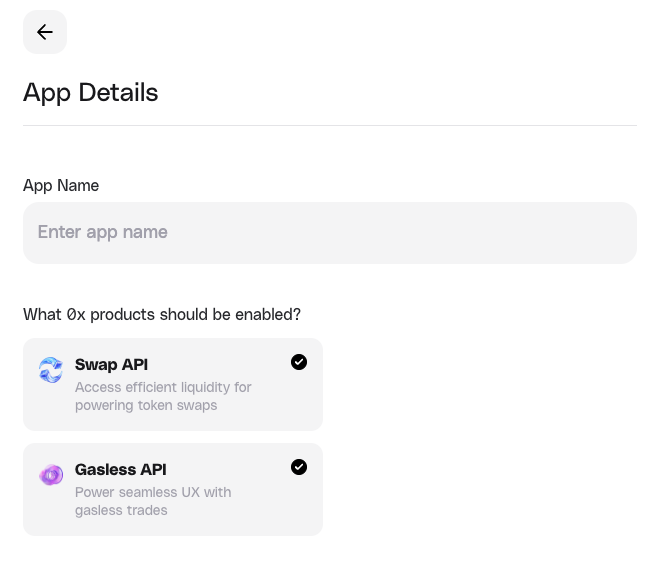
Task: Click the 'gasless trades' text line
Action: 121,510
